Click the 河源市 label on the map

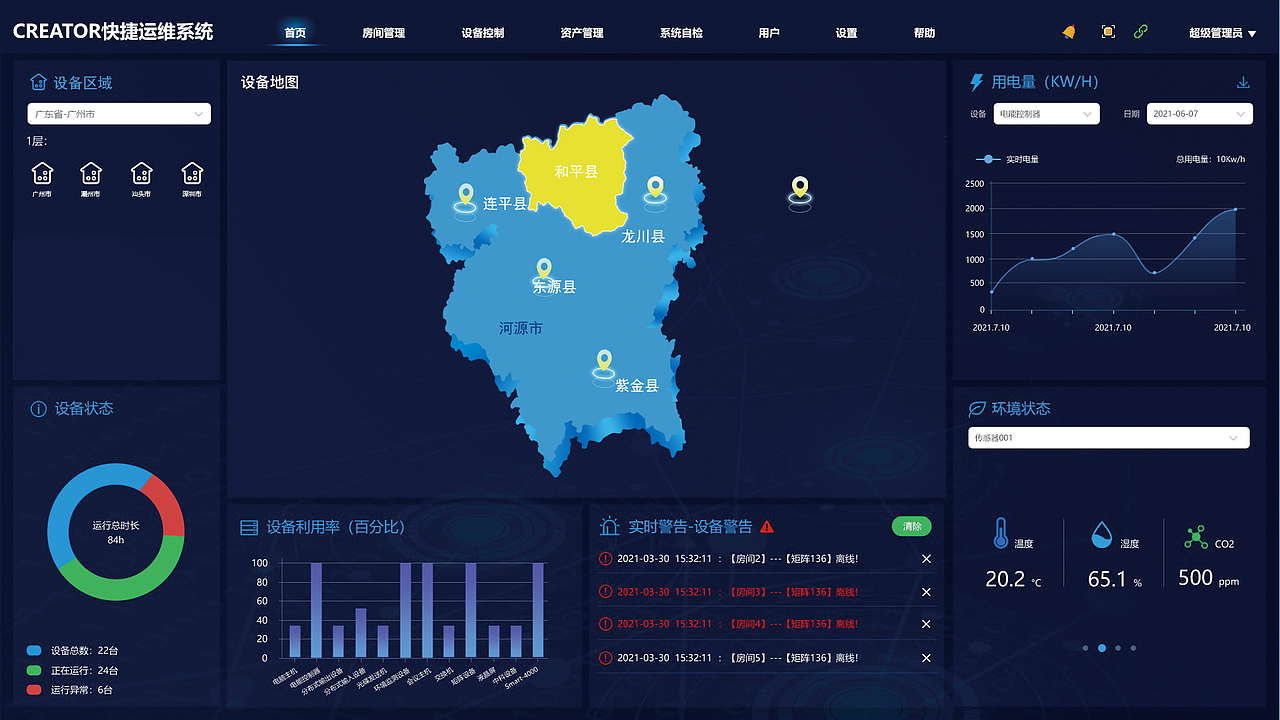(x=520, y=328)
